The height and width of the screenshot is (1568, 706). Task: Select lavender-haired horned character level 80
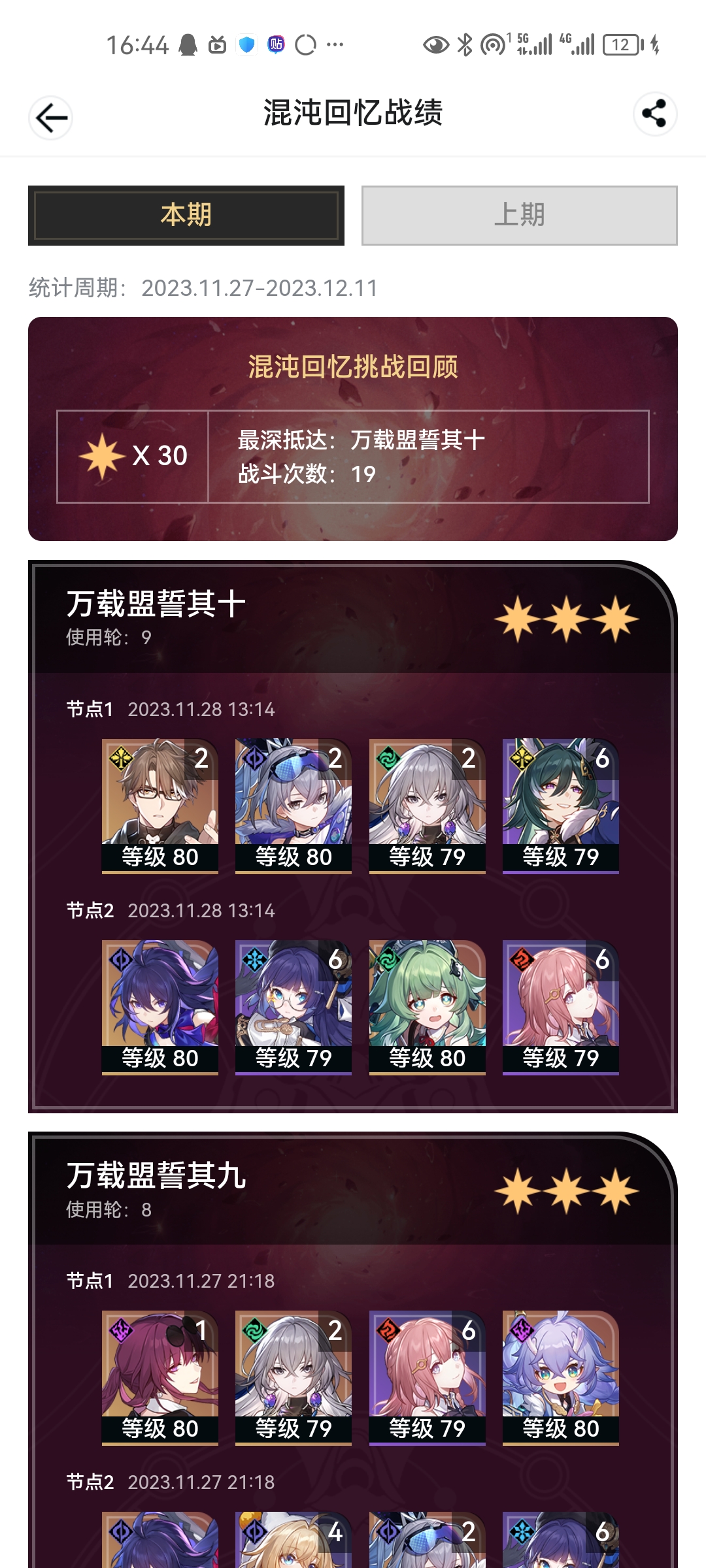(560, 1378)
